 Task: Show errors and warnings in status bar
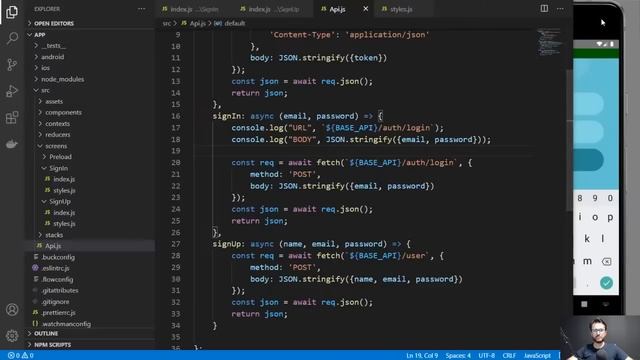pos(20,356)
